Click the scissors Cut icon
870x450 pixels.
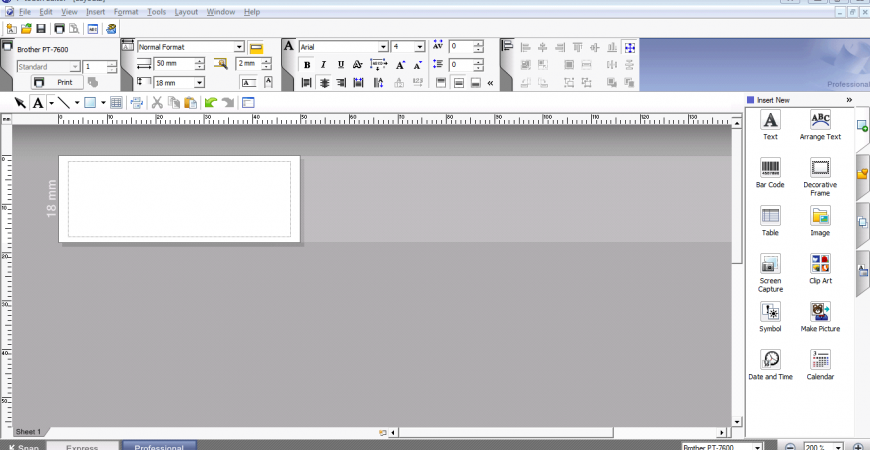click(x=157, y=103)
